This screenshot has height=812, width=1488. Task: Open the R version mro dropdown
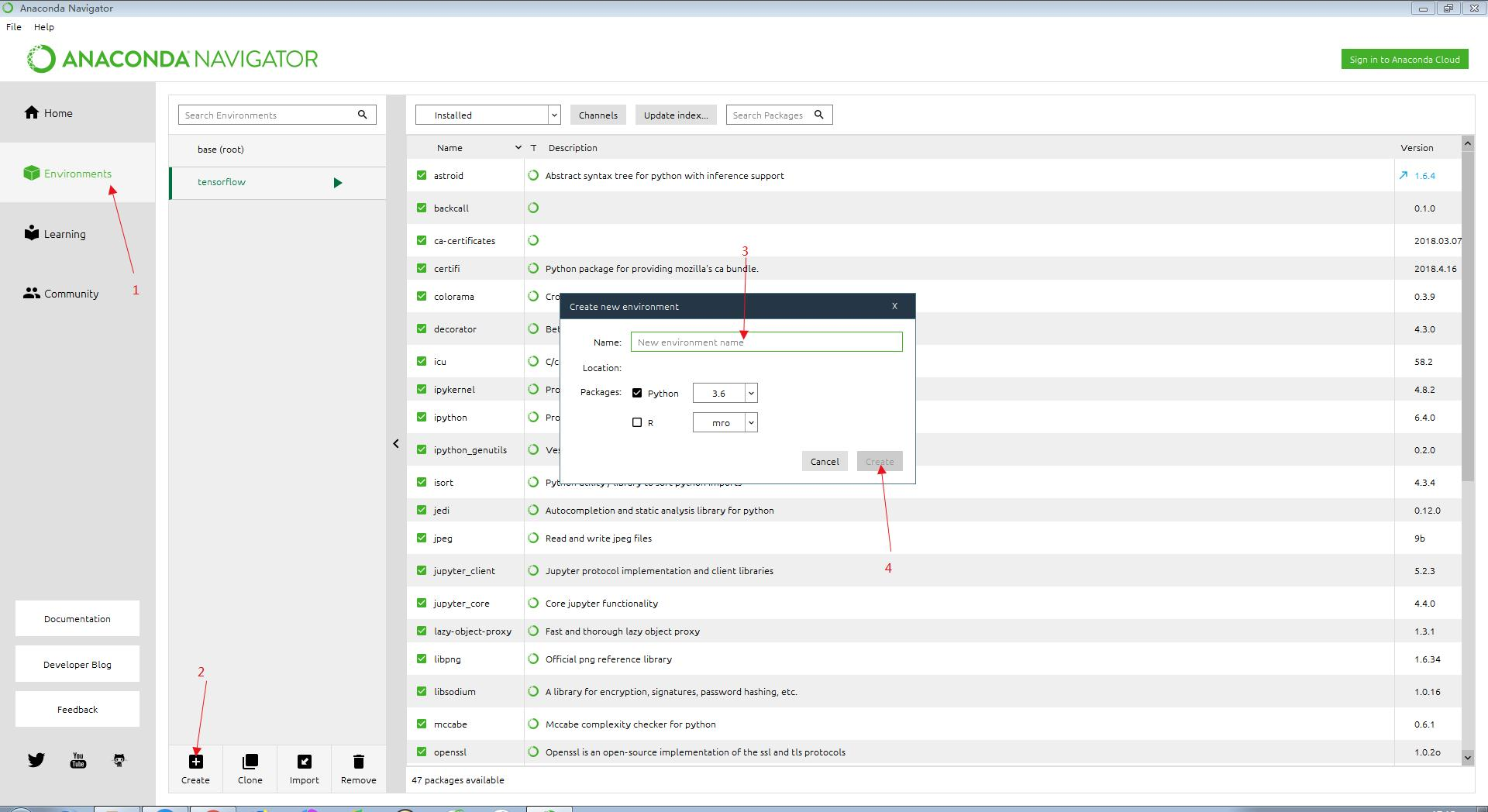[x=725, y=422]
